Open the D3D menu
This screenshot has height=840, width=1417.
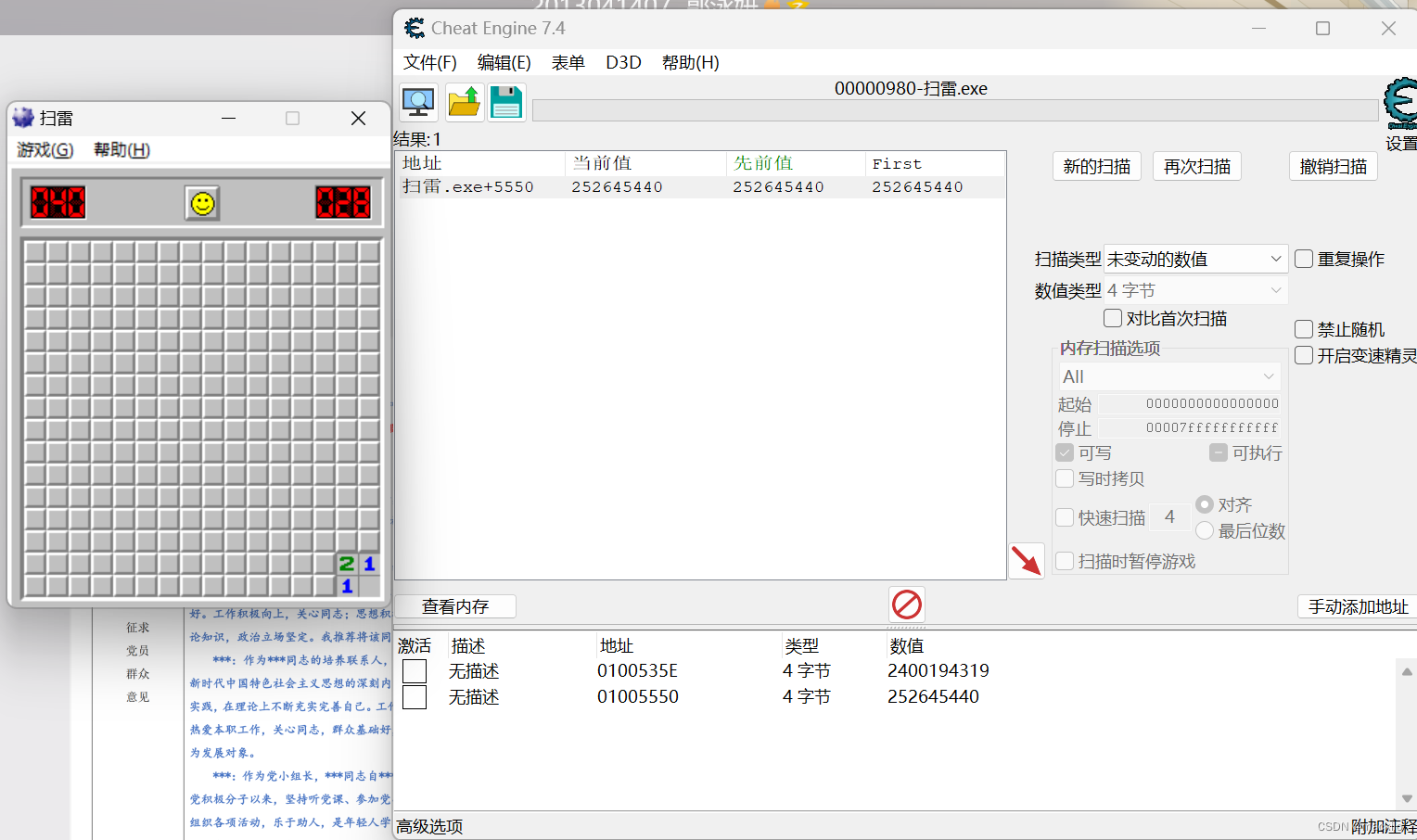pyautogui.click(x=623, y=62)
